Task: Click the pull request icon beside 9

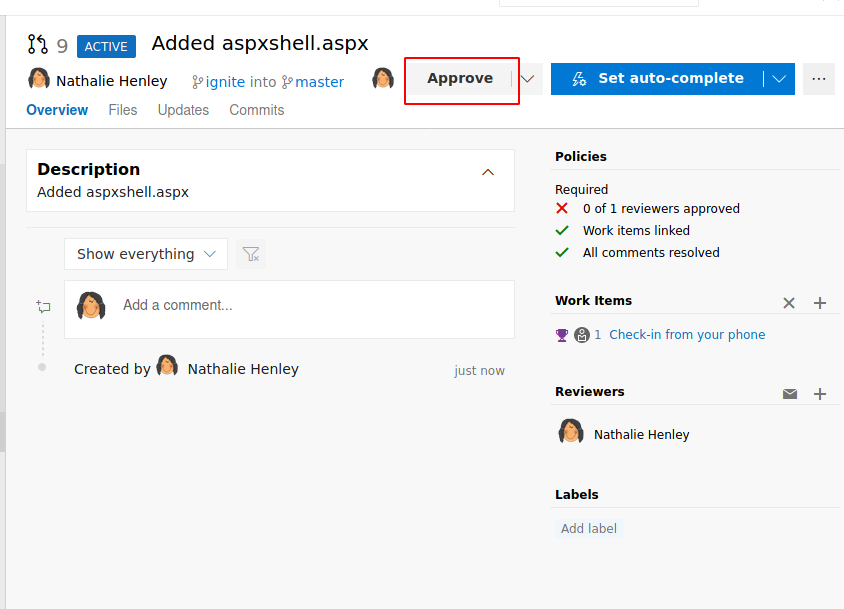Action: tap(38, 45)
